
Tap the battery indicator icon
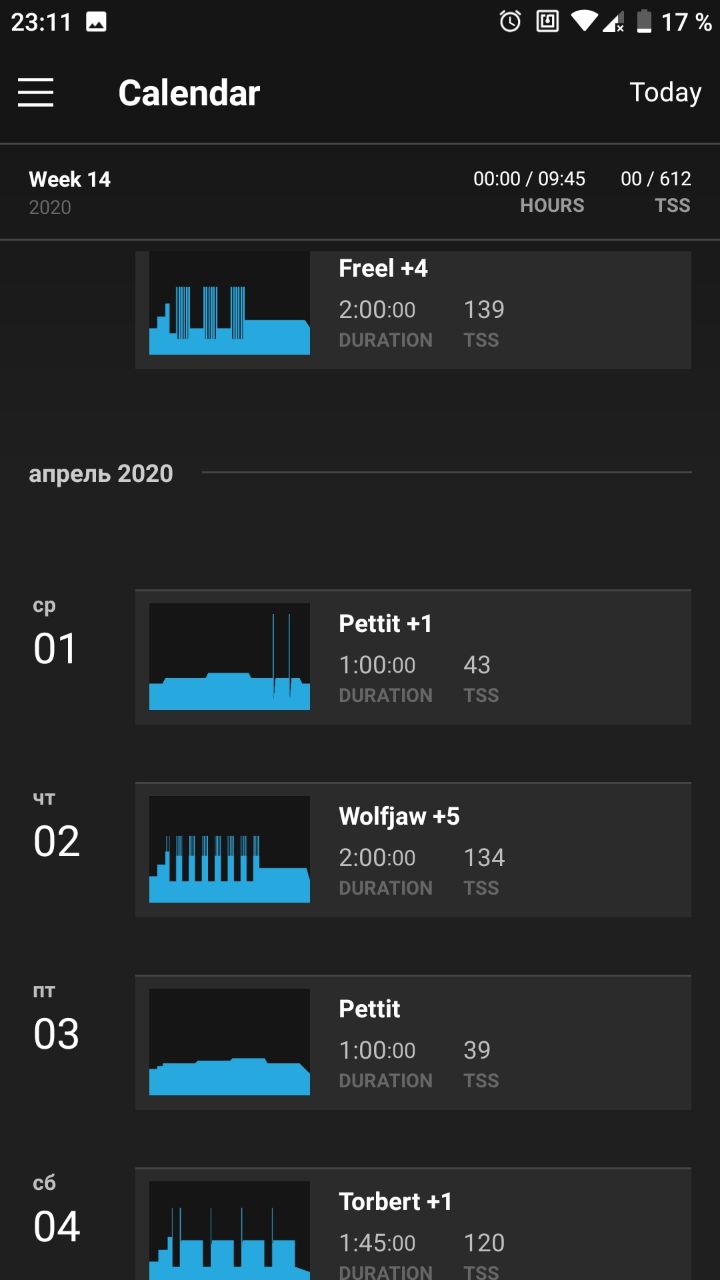(x=644, y=21)
